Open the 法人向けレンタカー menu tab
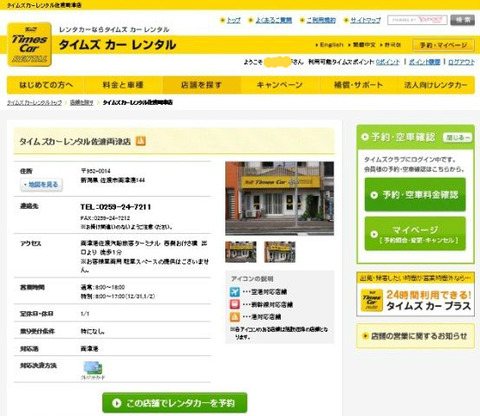 point(436,85)
